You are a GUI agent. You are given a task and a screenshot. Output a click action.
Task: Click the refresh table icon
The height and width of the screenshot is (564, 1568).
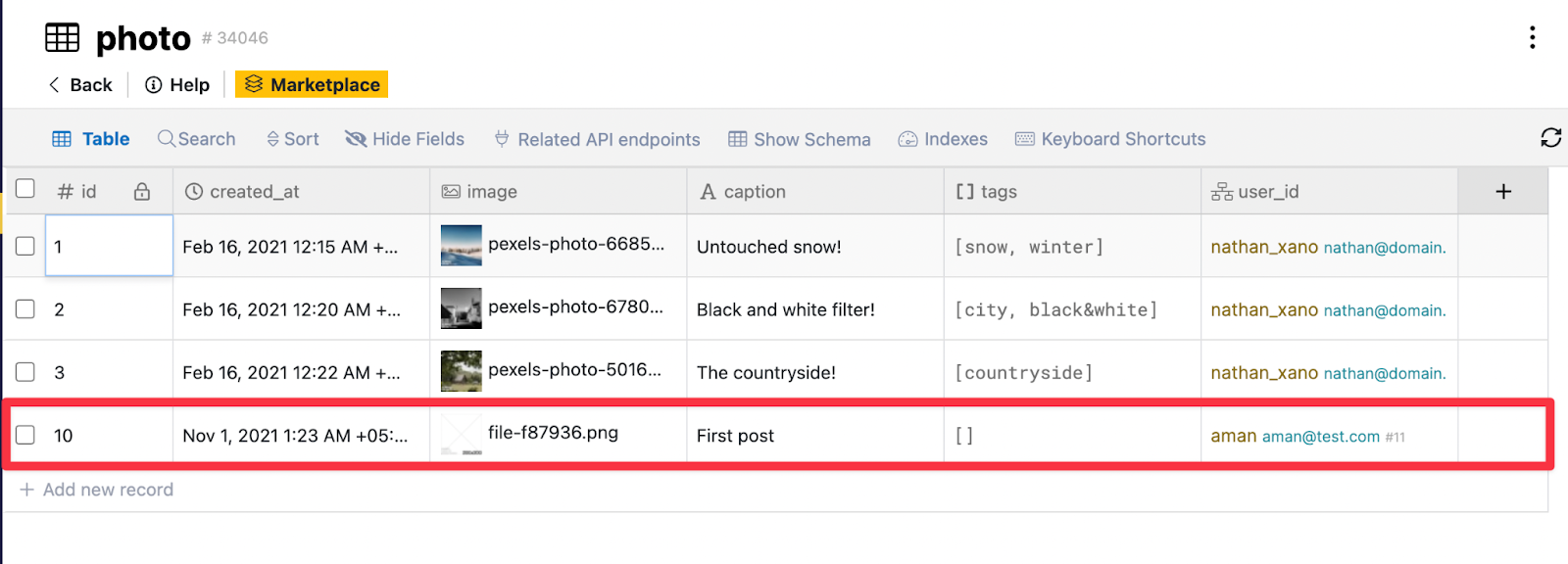1550,138
